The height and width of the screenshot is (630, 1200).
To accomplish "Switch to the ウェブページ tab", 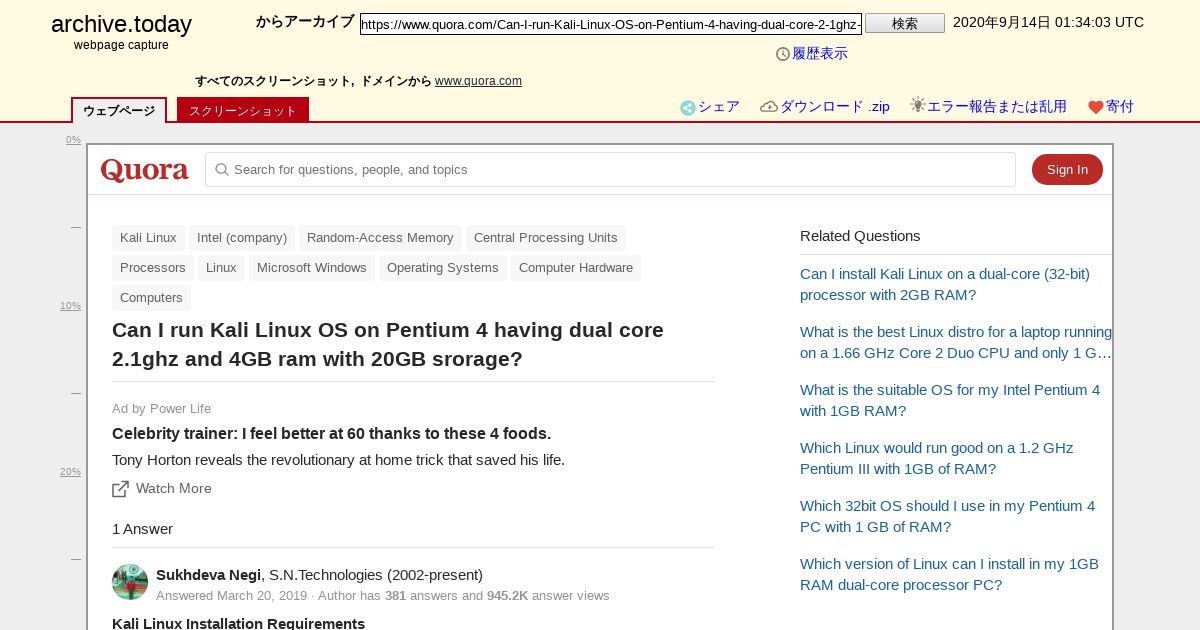I will pyautogui.click(x=119, y=110).
